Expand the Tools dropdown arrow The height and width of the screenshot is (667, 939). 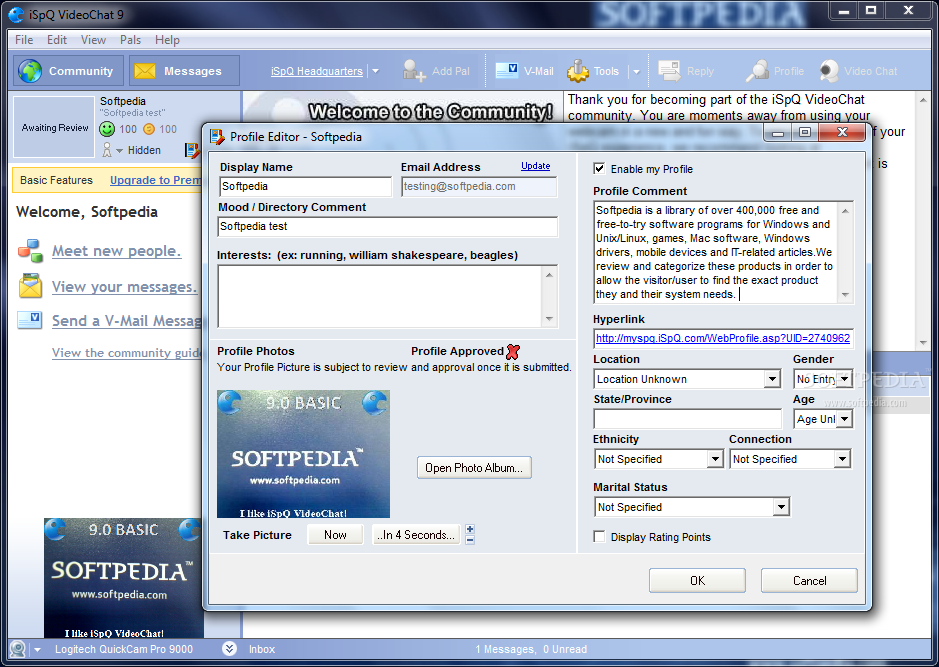point(636,71)
